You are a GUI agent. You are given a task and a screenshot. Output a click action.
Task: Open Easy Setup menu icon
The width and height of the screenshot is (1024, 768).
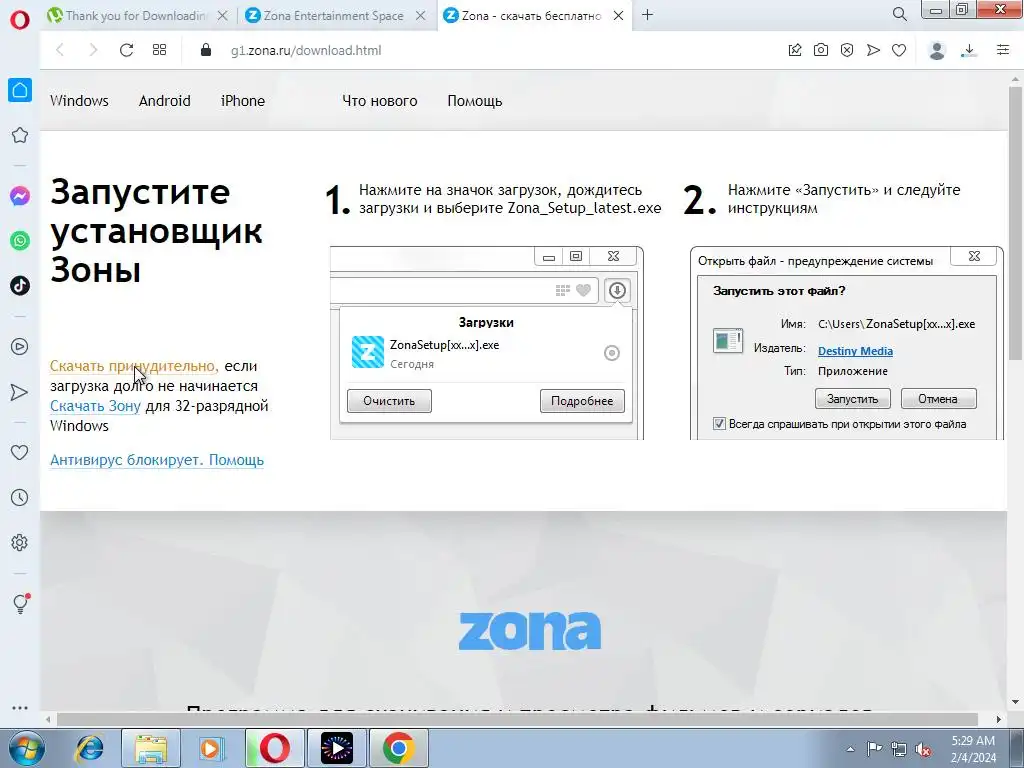click(1003, 50)
